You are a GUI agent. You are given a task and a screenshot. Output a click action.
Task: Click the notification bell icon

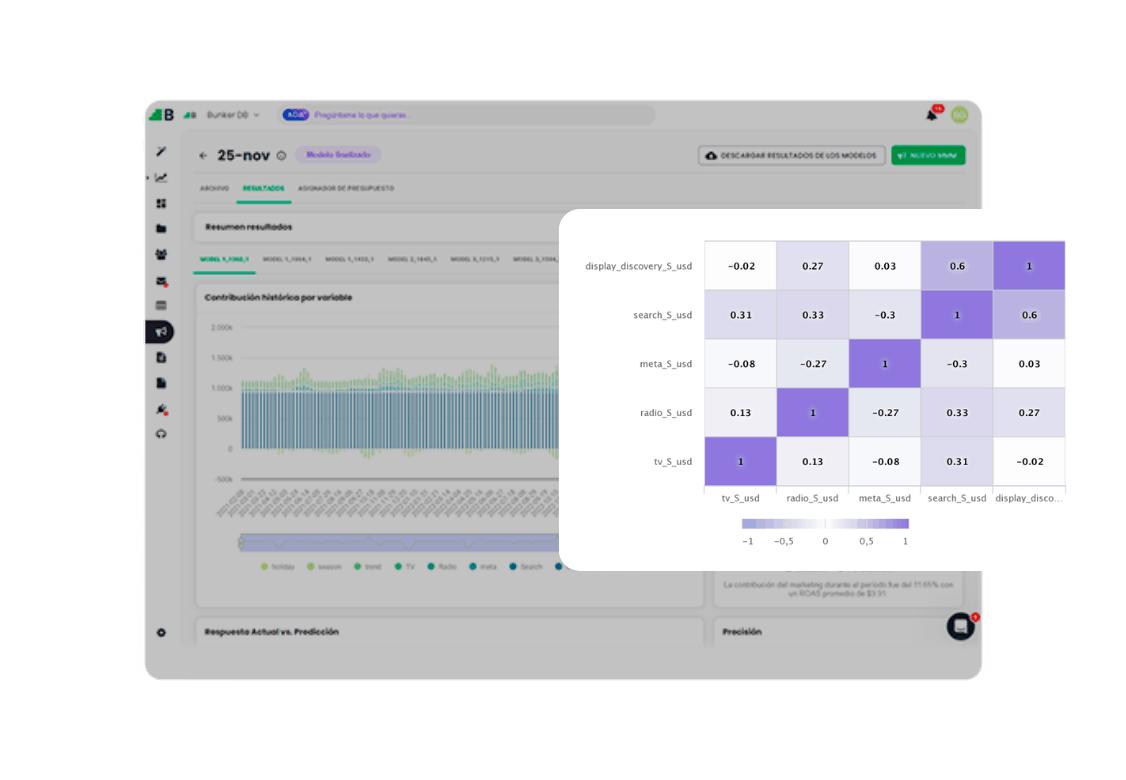932,114
